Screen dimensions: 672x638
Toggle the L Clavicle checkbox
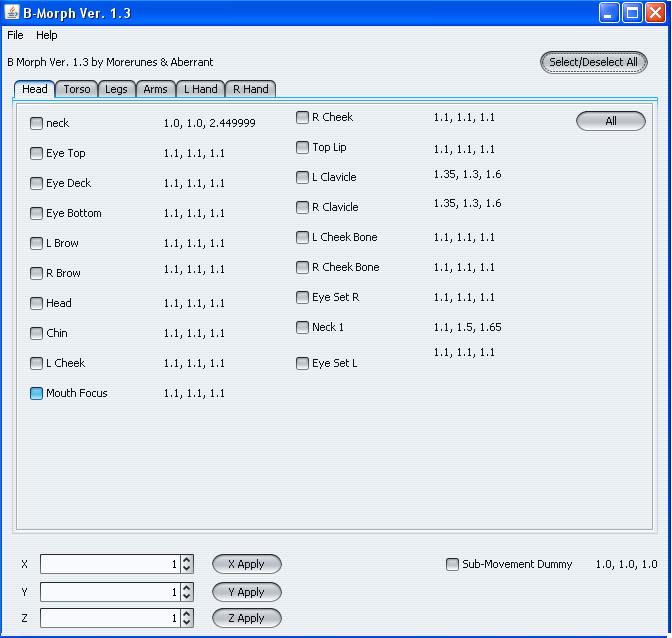click(x=303, y=178)
